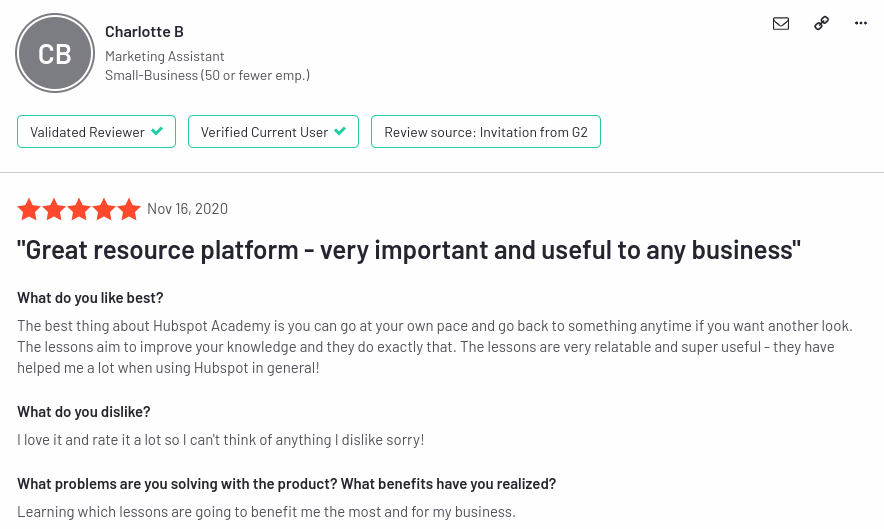Image resolution: width=884 pixels, height=529 pixels.
Task: Click the What do you like best? heading
Action: [90, 298]
